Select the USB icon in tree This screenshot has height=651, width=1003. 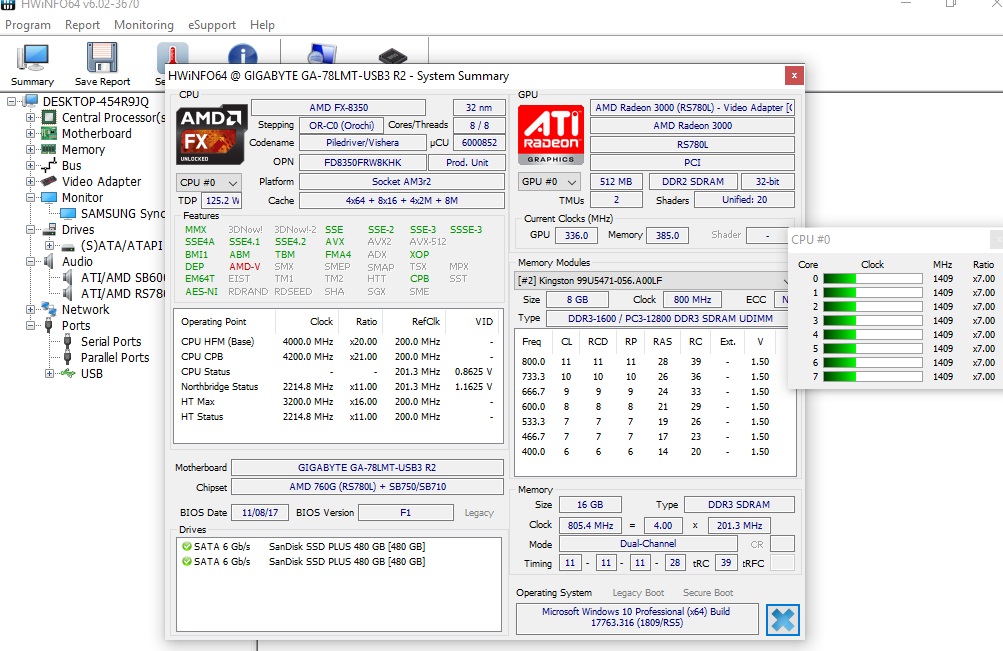click(68, 373)
